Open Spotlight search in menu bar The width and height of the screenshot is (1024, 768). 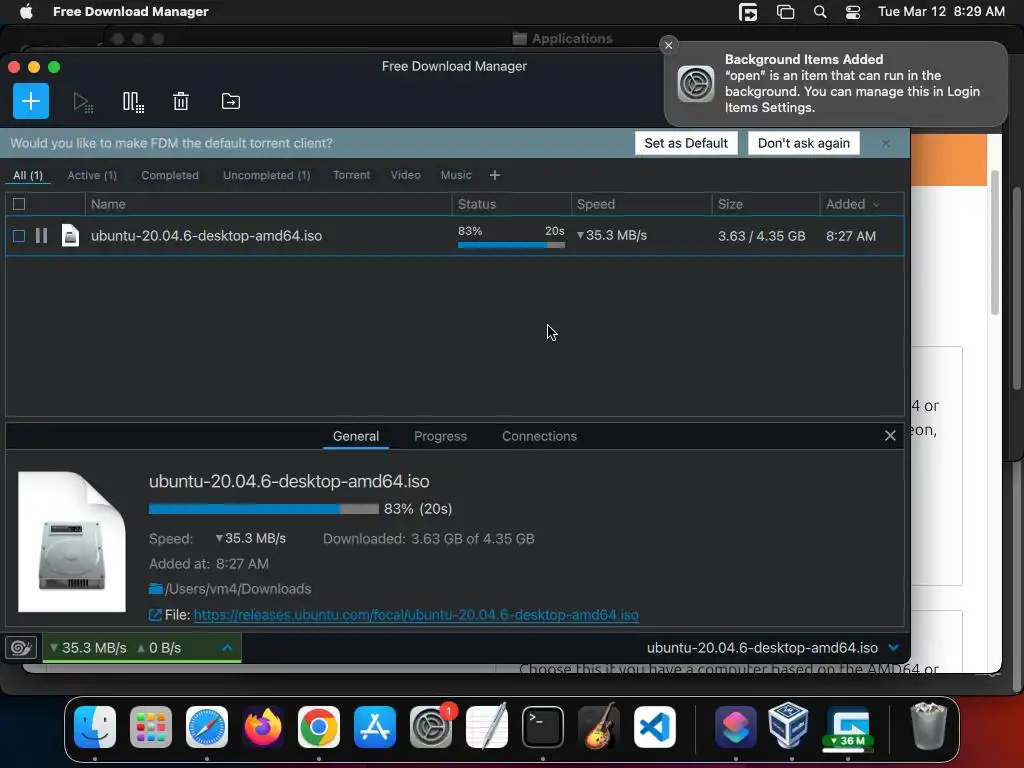(x=820, y=12)
